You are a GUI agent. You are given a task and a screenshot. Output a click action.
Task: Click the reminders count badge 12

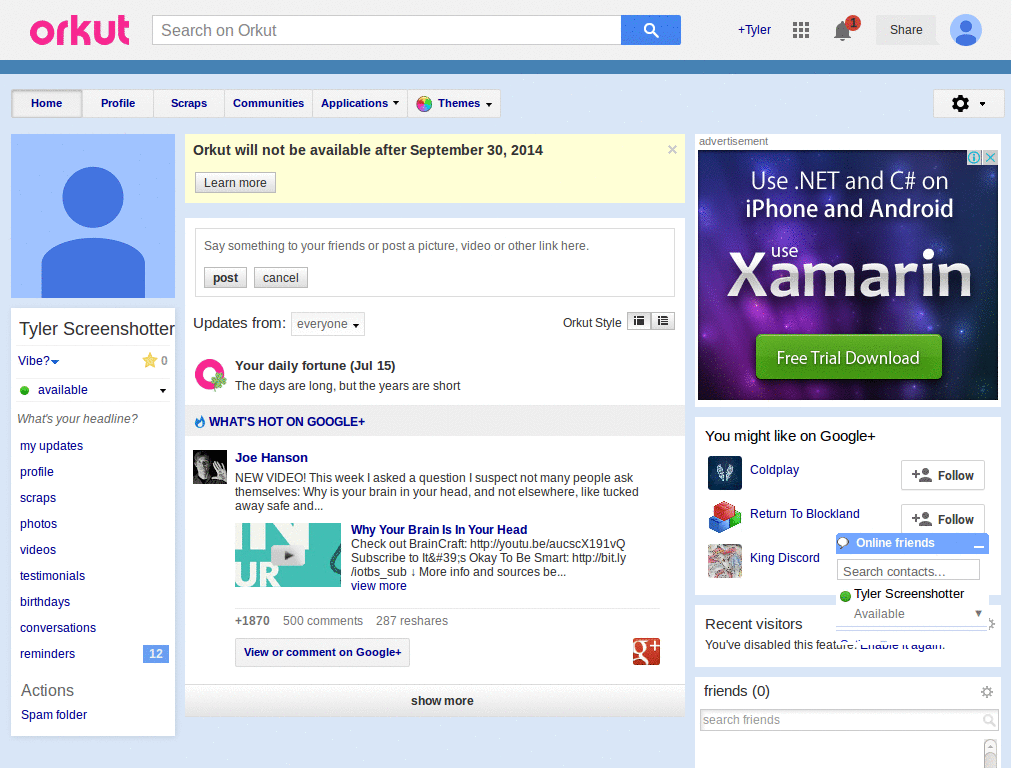[x=155, y=654]
